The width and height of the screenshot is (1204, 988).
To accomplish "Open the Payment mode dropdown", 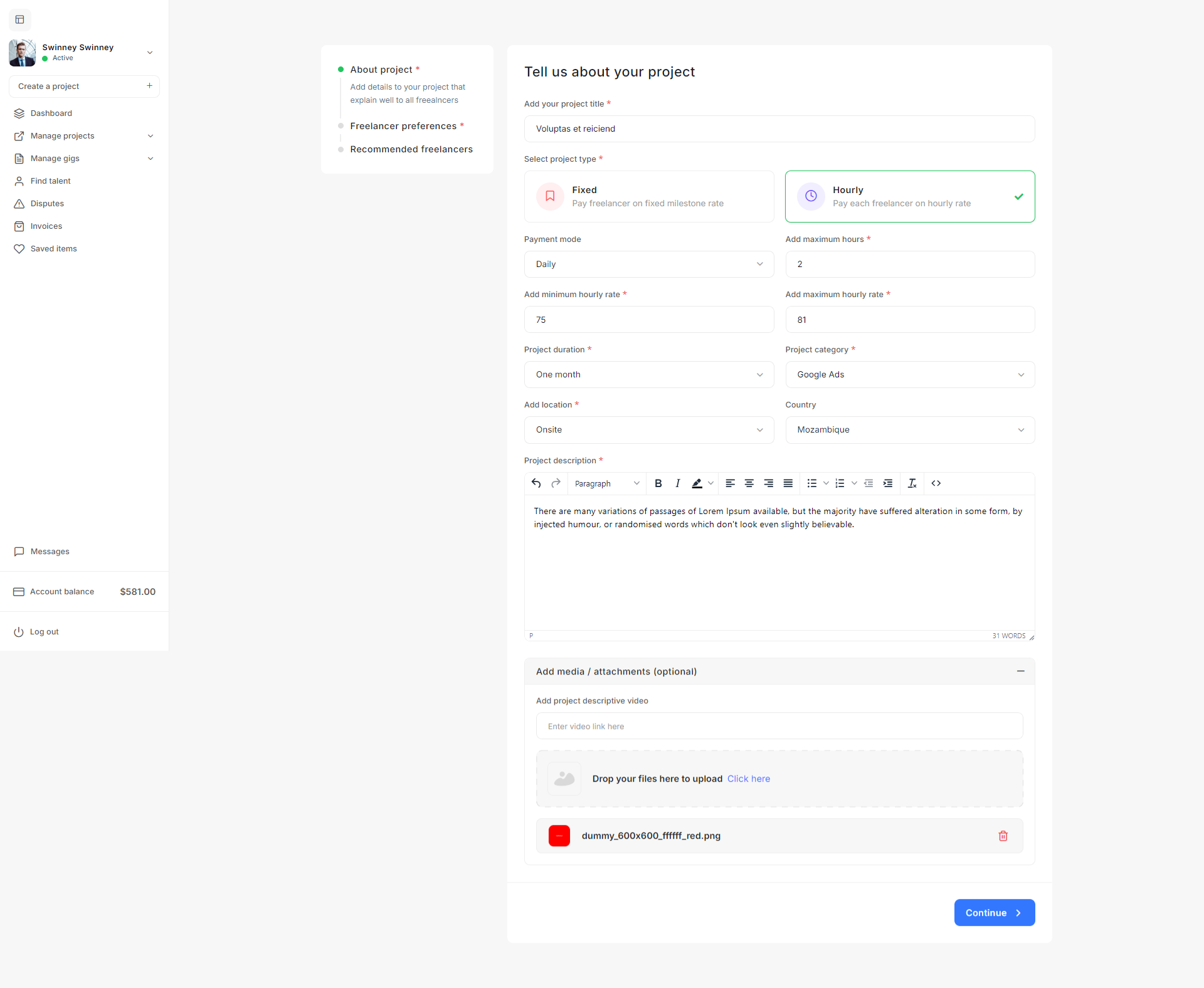I will tap(649, 264).
